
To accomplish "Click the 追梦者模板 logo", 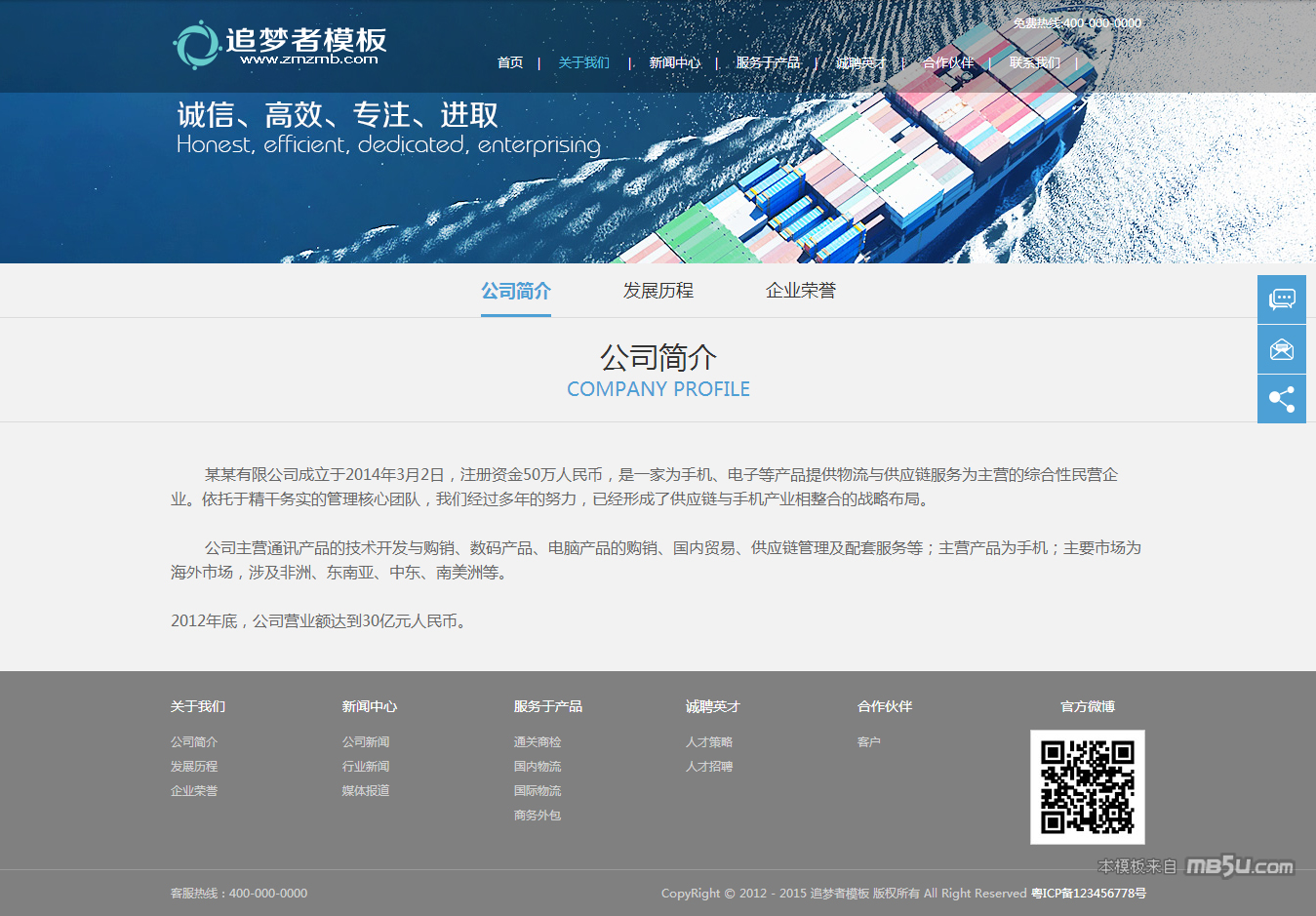I will pyautogui.click(x=280, y=45).
